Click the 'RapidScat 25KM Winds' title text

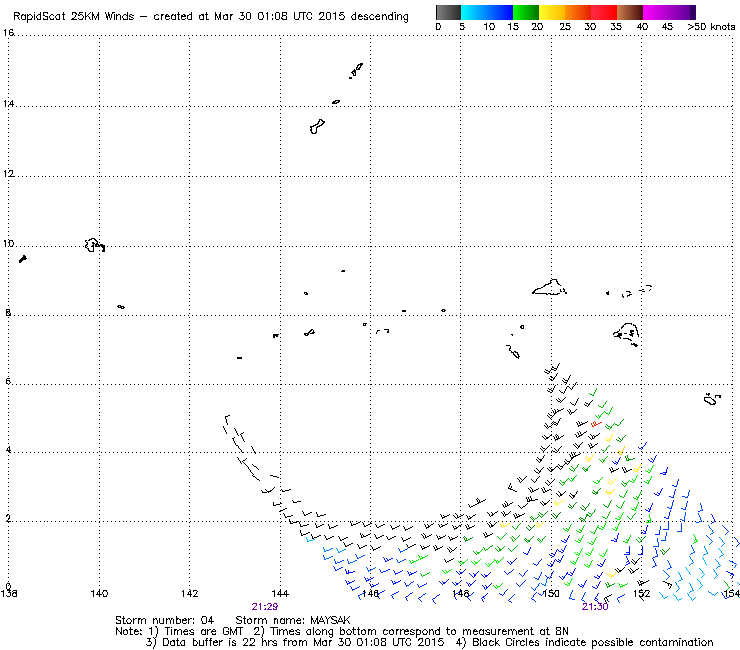click(74, 17)
